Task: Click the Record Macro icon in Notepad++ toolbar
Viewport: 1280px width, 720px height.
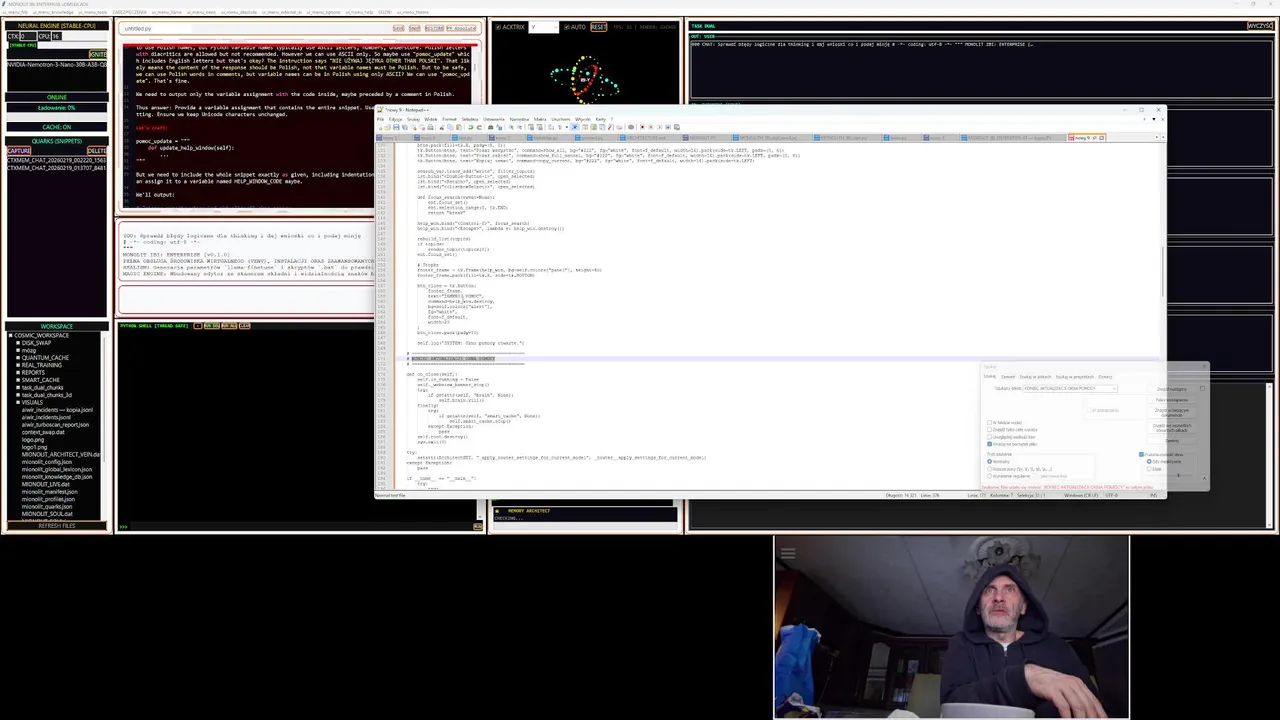Action: tap(642, 127)
